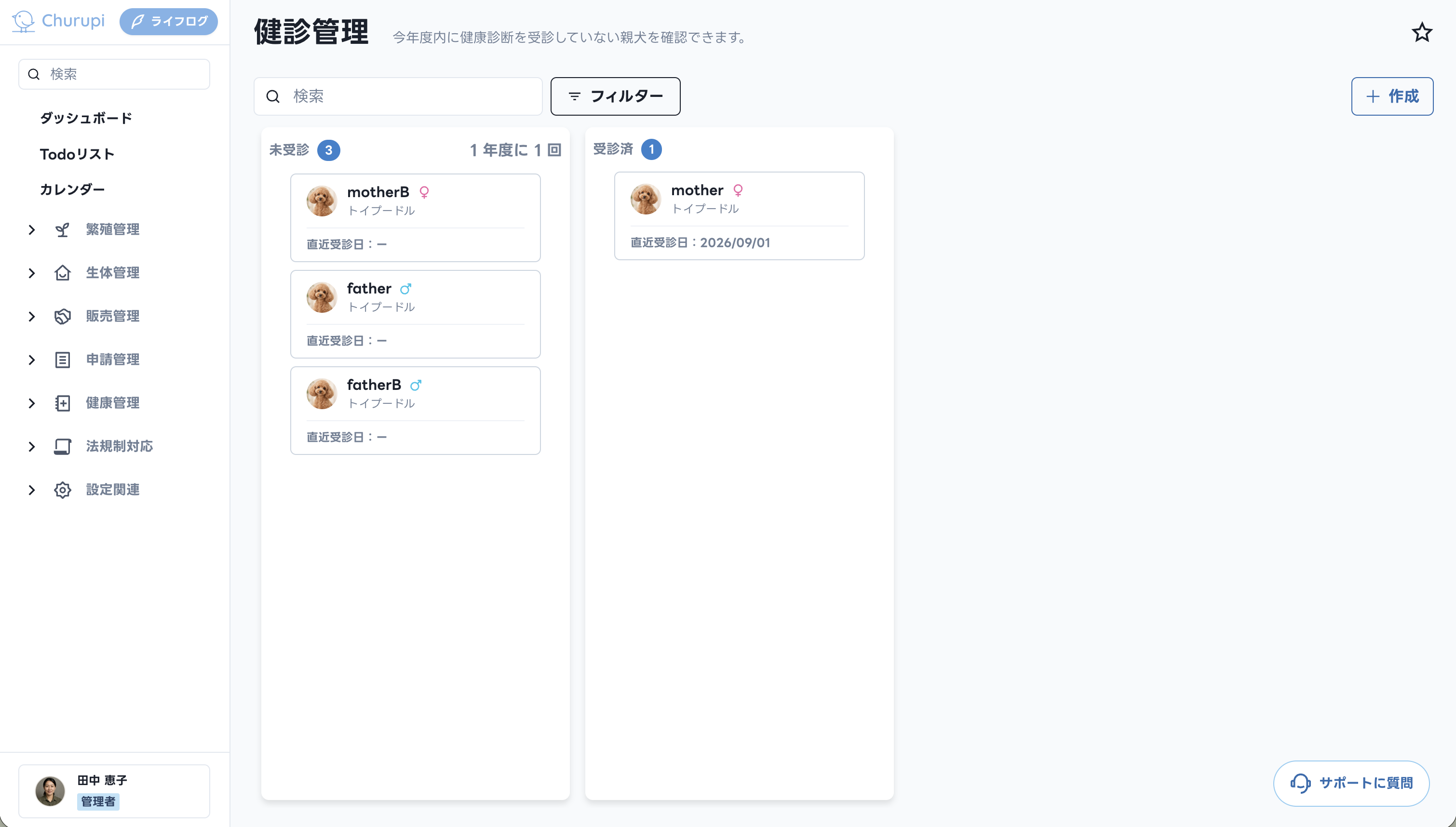Click the 繁殖管理 sprout icon
This screenshot has height=827, width=1456.
coord(63,229)
